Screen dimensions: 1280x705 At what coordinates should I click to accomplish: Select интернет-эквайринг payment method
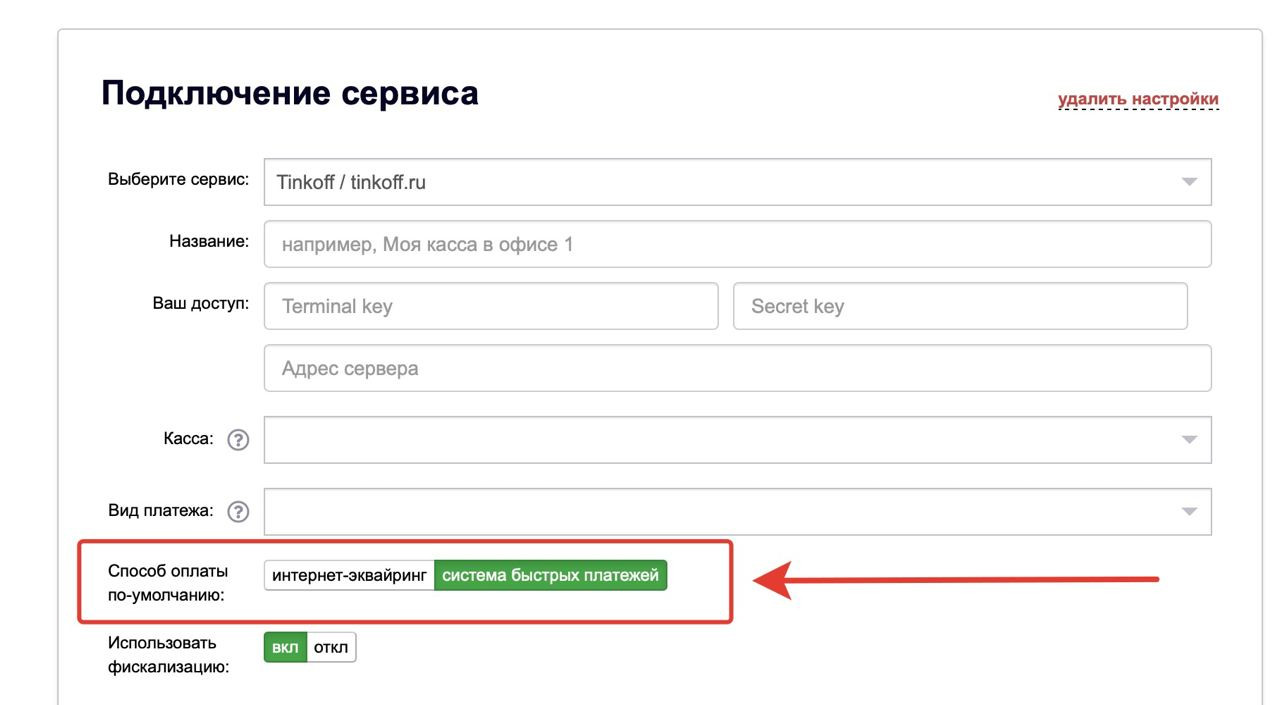coord(349,576)
